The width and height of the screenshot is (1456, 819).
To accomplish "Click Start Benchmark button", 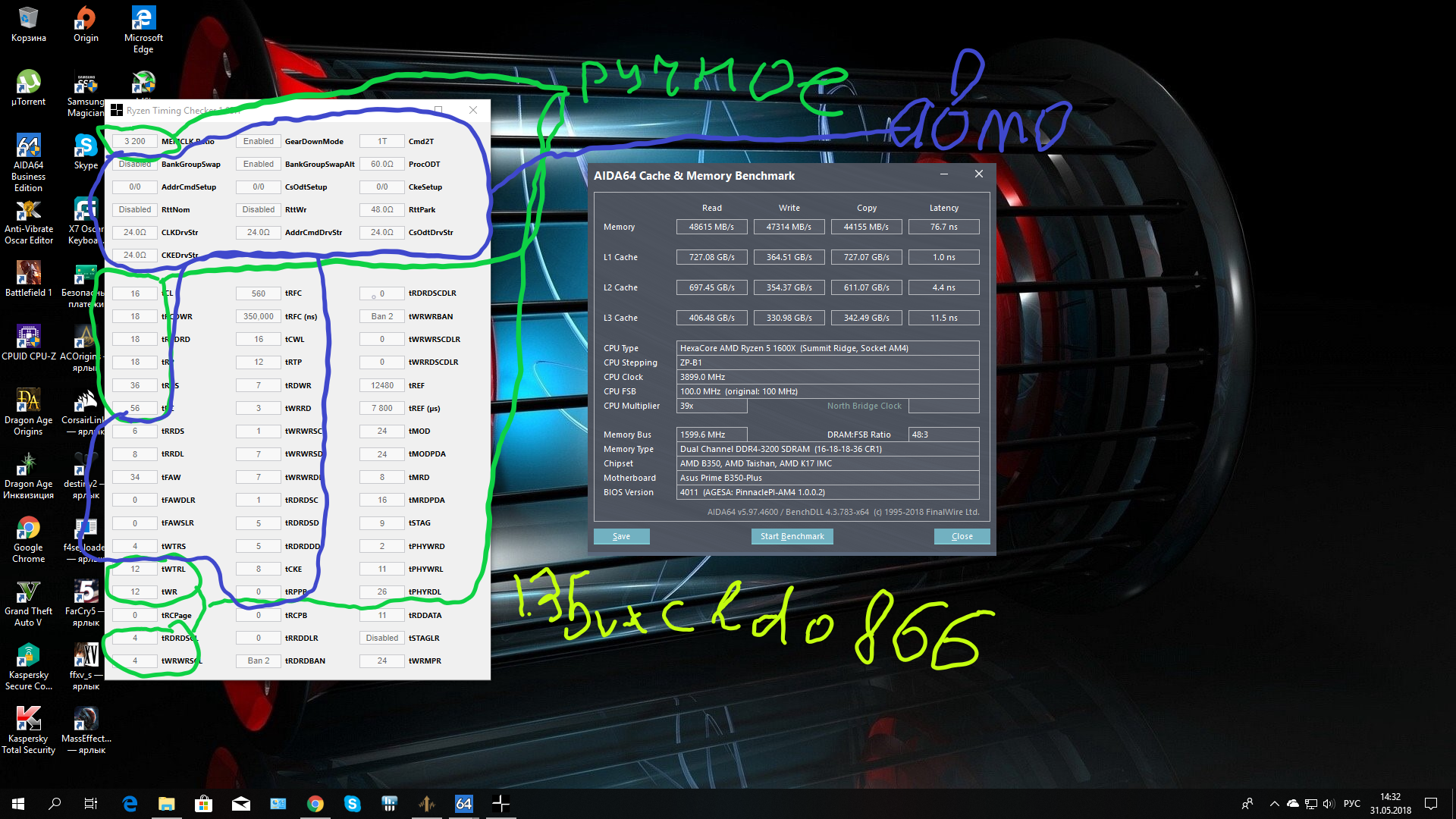I will pyautogui.click(x=792, y=536).
